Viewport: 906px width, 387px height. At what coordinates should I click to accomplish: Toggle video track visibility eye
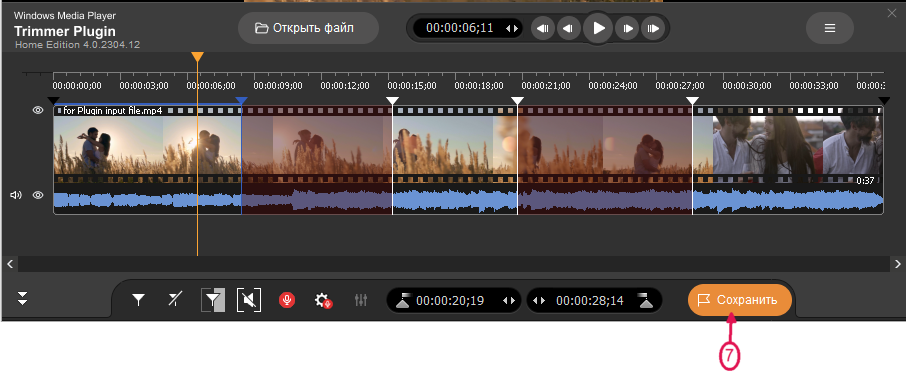38,110
